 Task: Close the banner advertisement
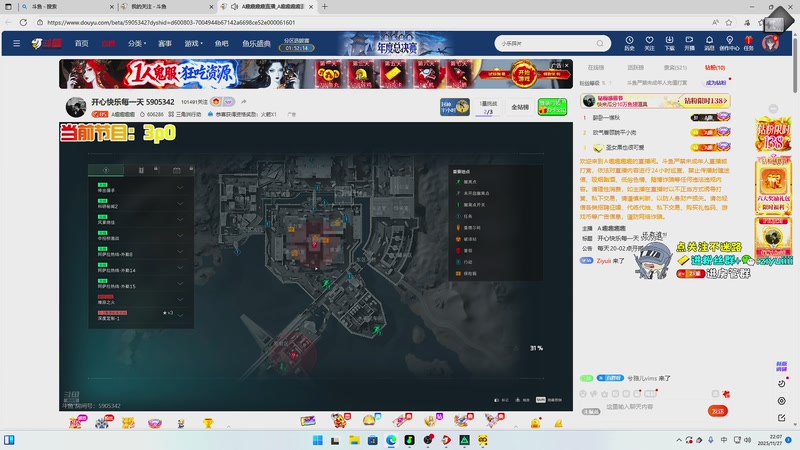[566, 65]
